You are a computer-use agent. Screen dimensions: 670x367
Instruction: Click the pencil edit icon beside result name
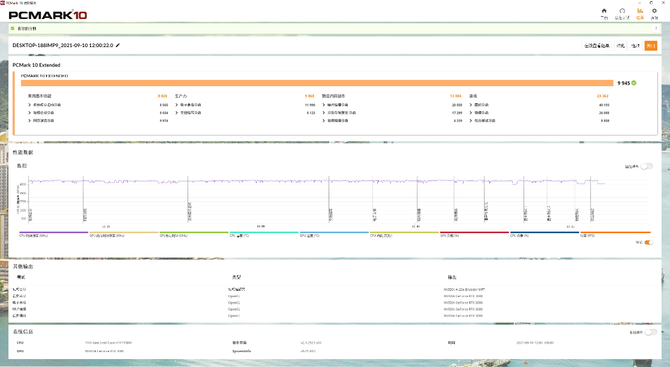tap(118, 45)
